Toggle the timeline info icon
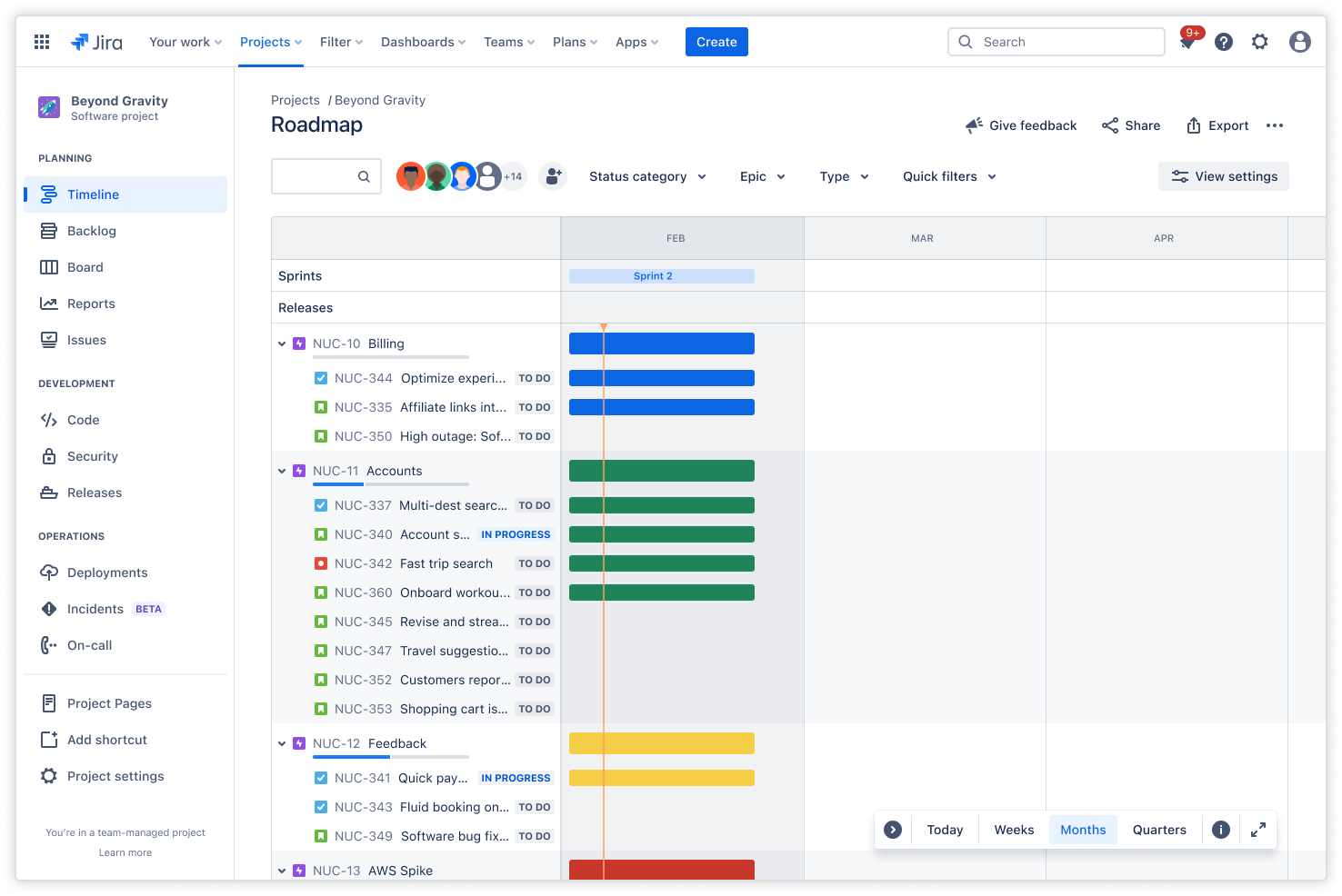 click(1220, 829)
